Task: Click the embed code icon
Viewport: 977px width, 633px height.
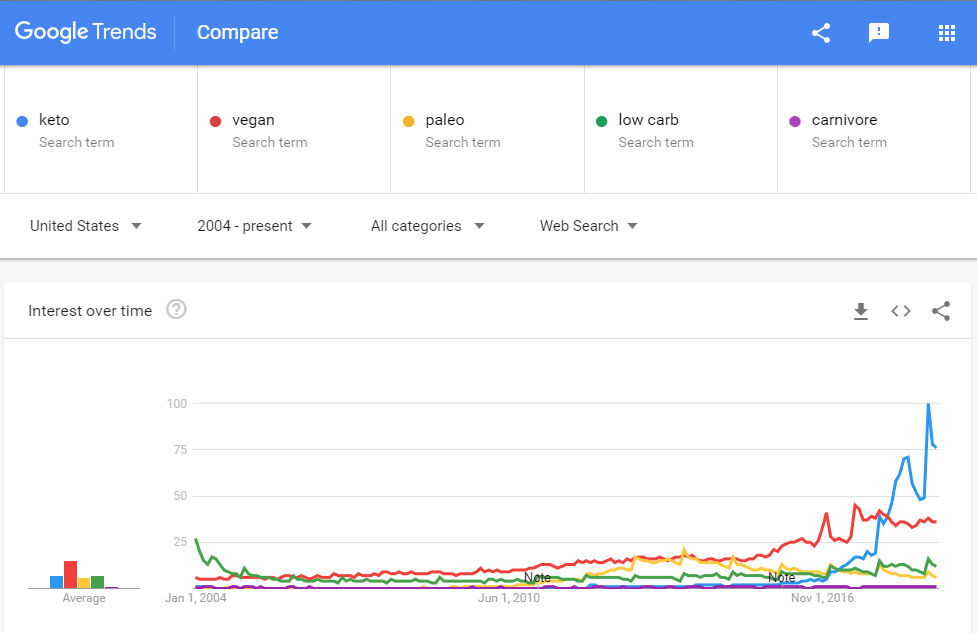Action: (x=901, y=311)
